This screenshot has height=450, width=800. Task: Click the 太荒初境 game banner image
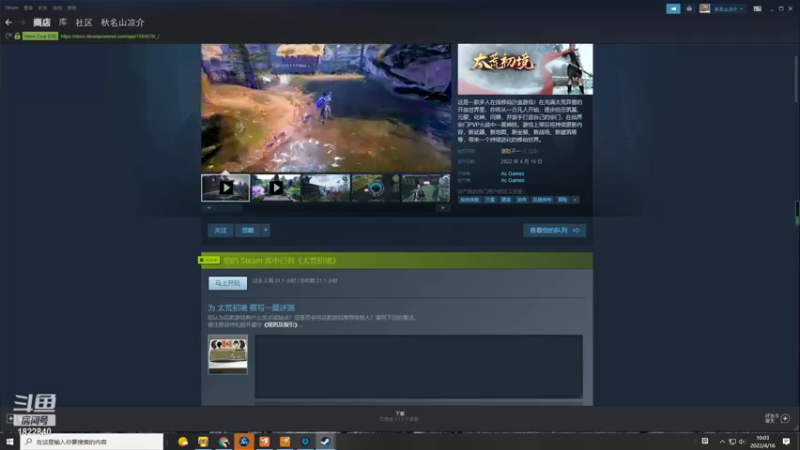[525, 69]
